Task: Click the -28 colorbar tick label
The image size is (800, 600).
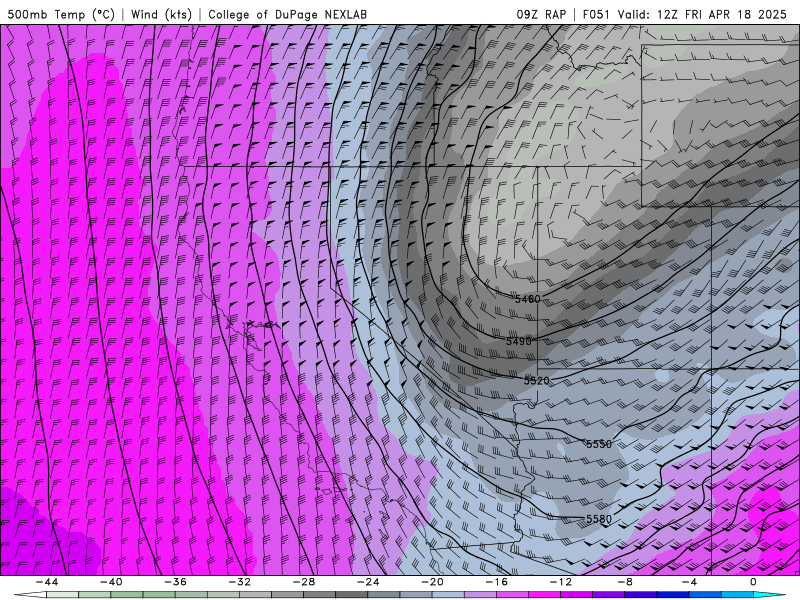Action: coord(304,582)
